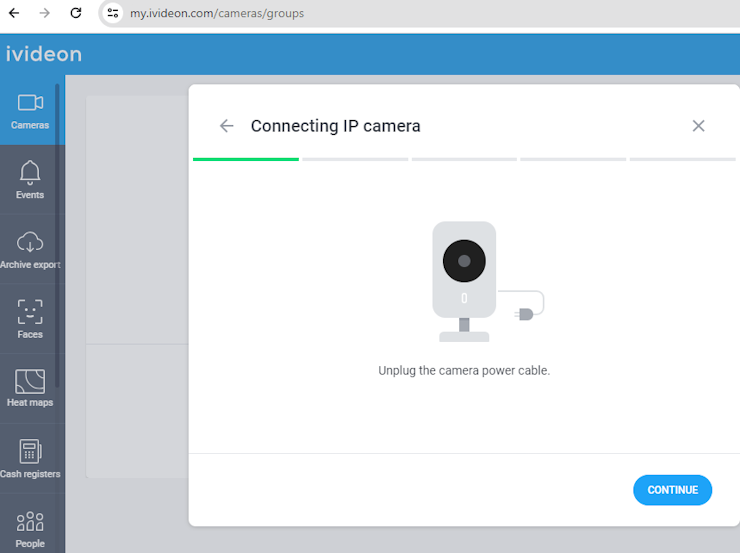Click the browser back arrow
The height and width of the screenshot is (553, 740).
14,13
